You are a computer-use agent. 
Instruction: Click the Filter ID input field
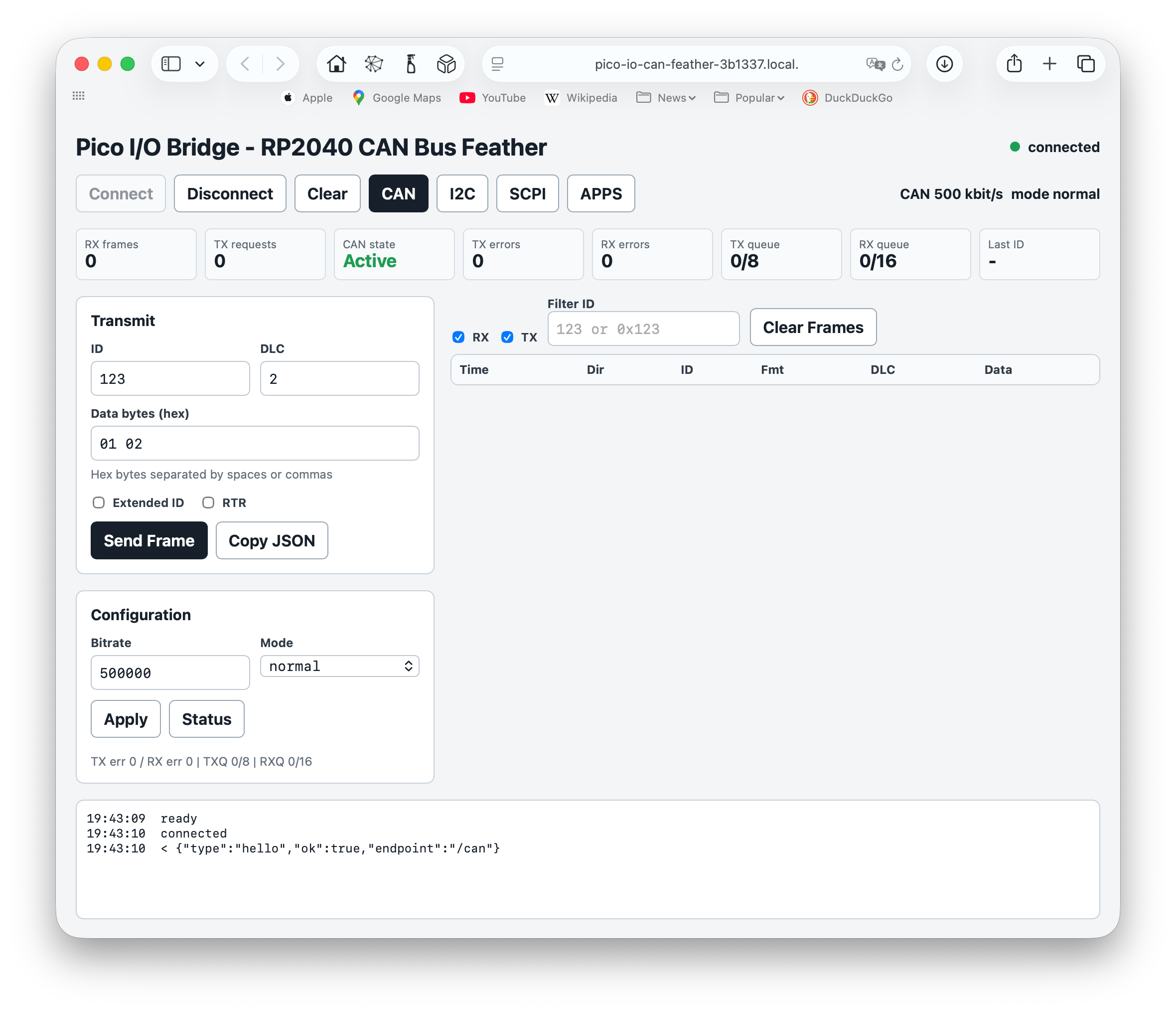(644, 329)
